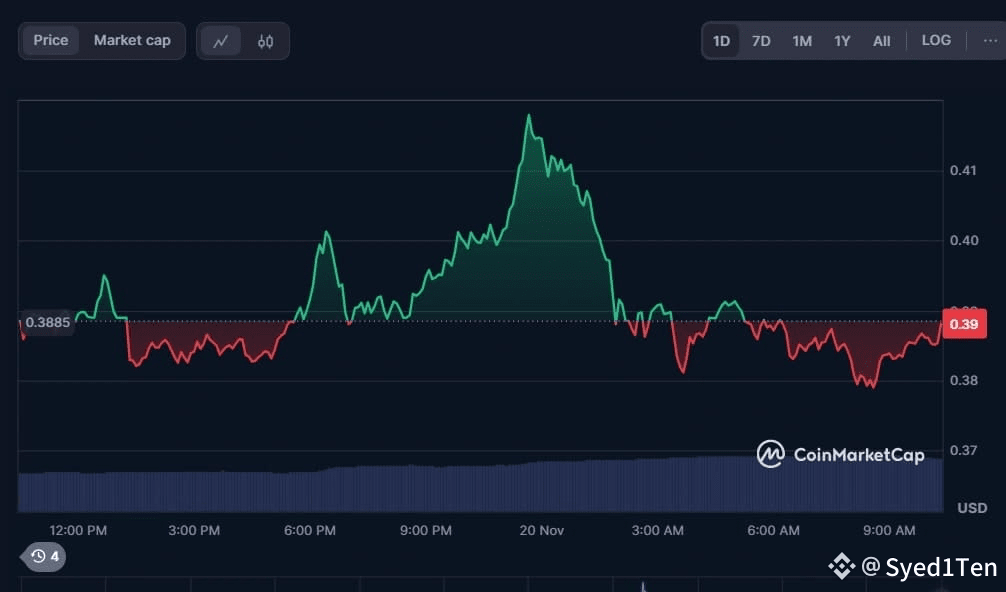Click the USD currency label
Screen dimensions: 1006x592
(972, 508)
